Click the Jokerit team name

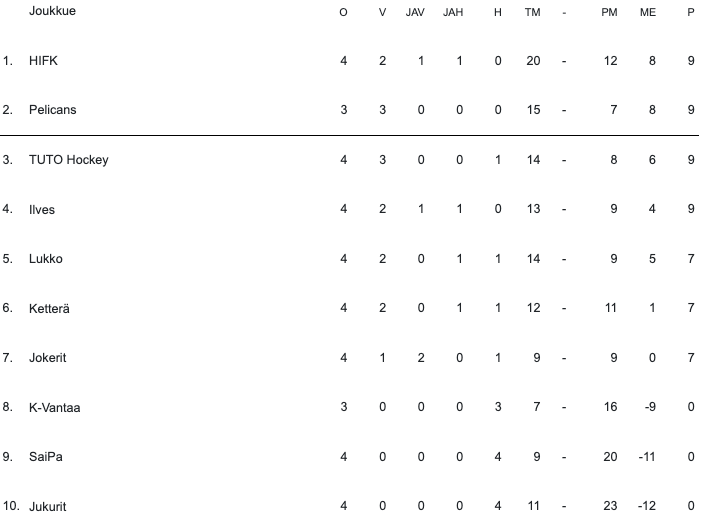point(48,358)
